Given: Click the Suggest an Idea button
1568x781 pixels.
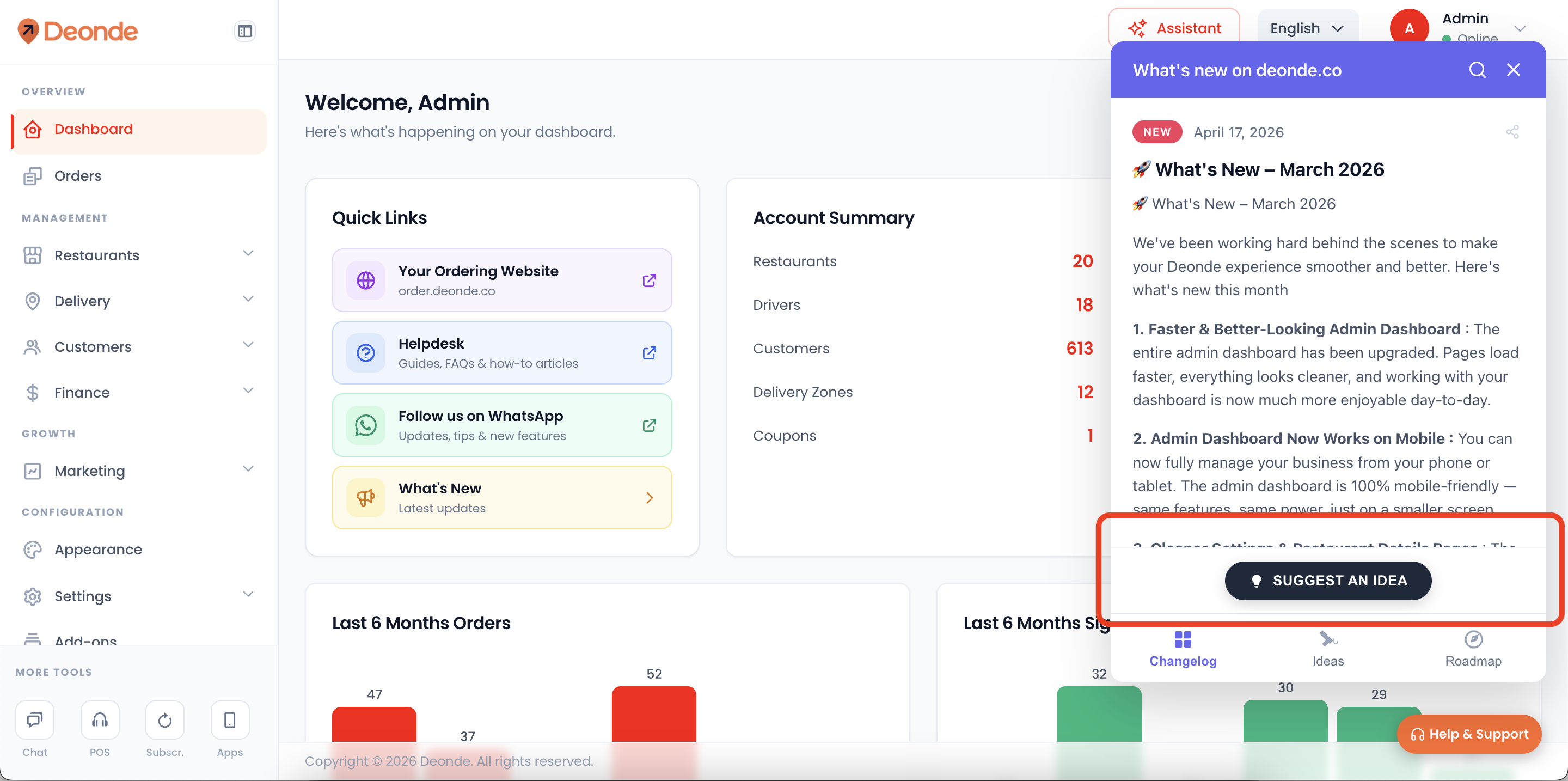Looking at the screenshot, I should (1327, 580).
